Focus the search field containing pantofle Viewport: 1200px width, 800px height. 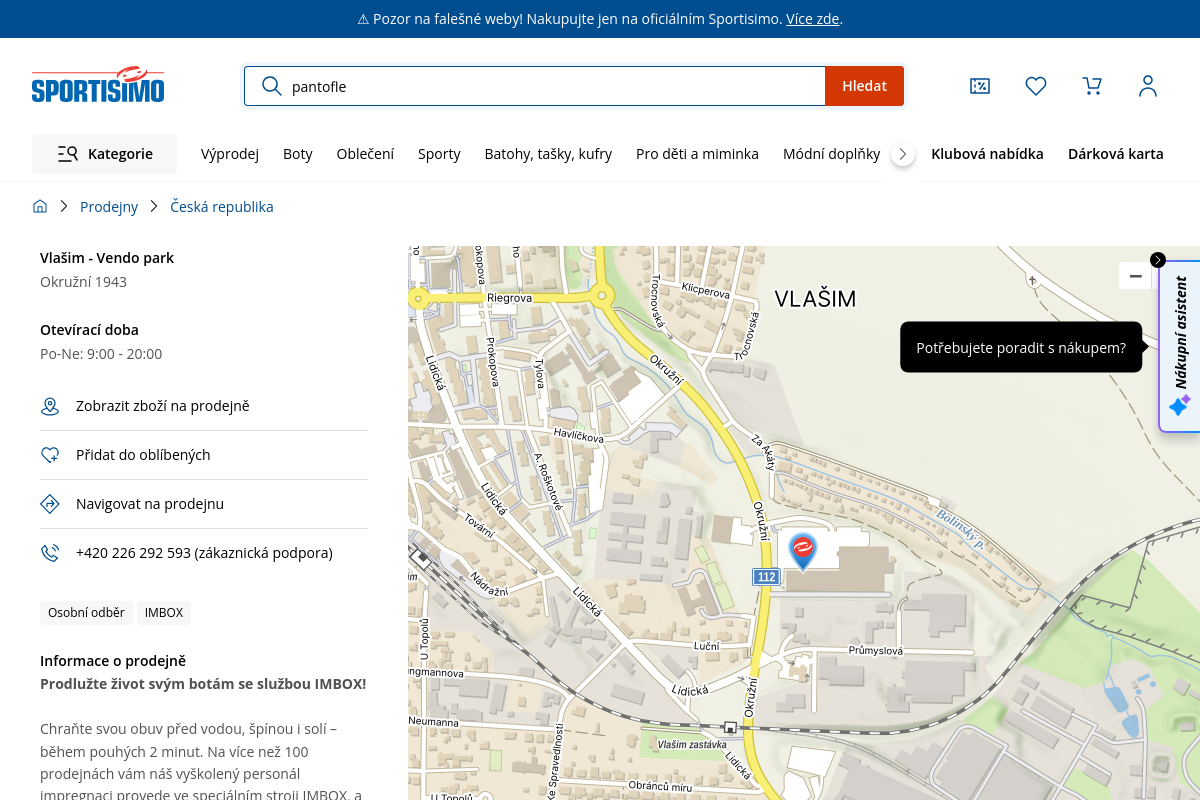[x=535, y=86]
